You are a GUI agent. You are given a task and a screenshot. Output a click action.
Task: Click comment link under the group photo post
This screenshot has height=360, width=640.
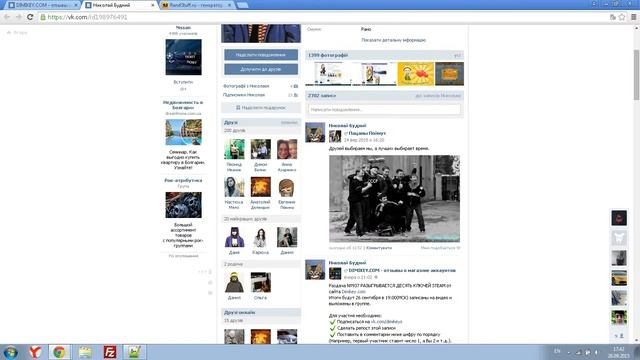click(x=379, y=248)
